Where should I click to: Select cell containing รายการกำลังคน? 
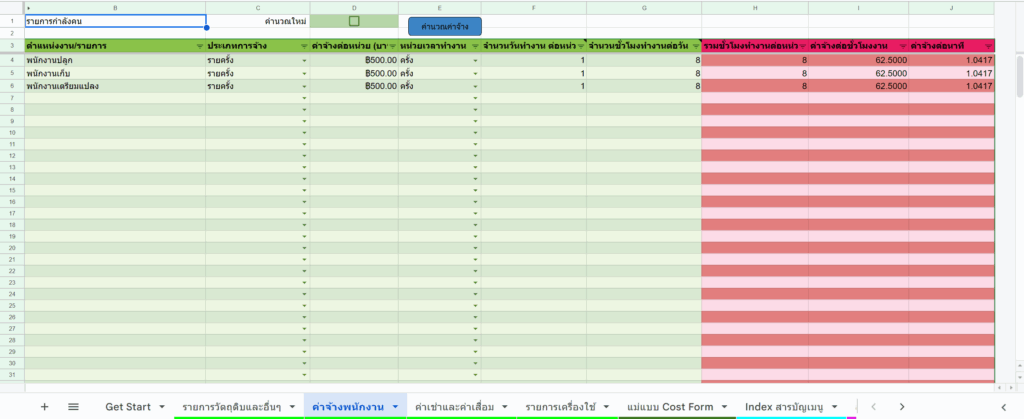point(115,21)
